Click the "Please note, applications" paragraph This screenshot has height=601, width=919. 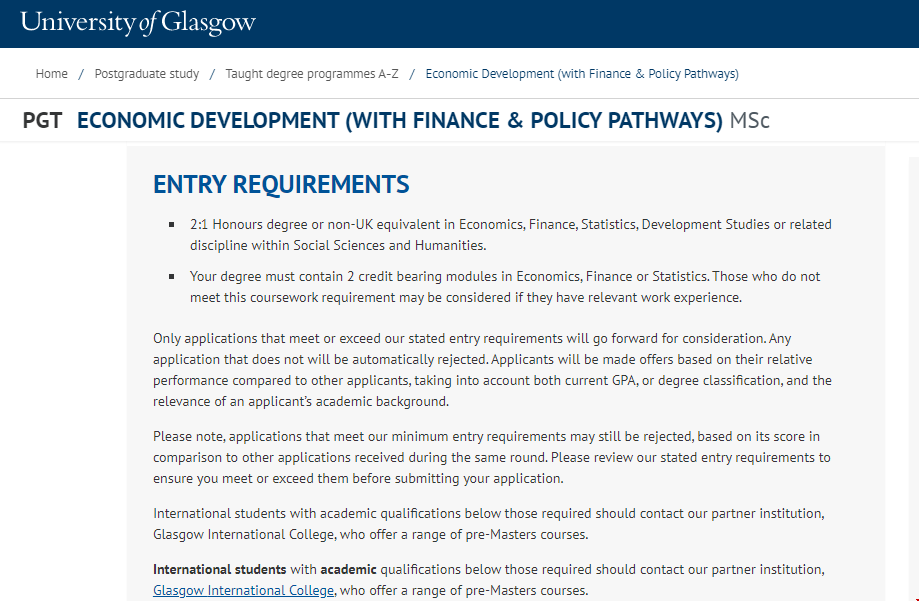click(490, 457)
